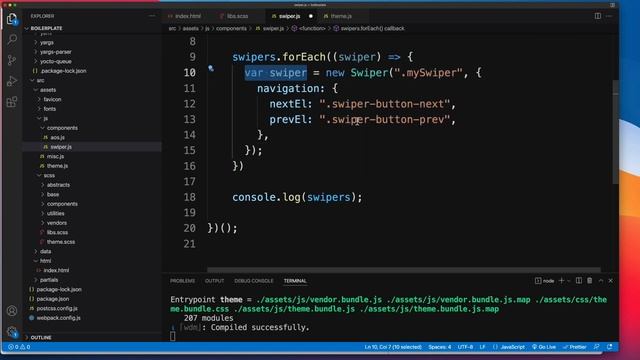Open the Extensions view
Viewport: 640px width, 360px height.
(12, 102)
